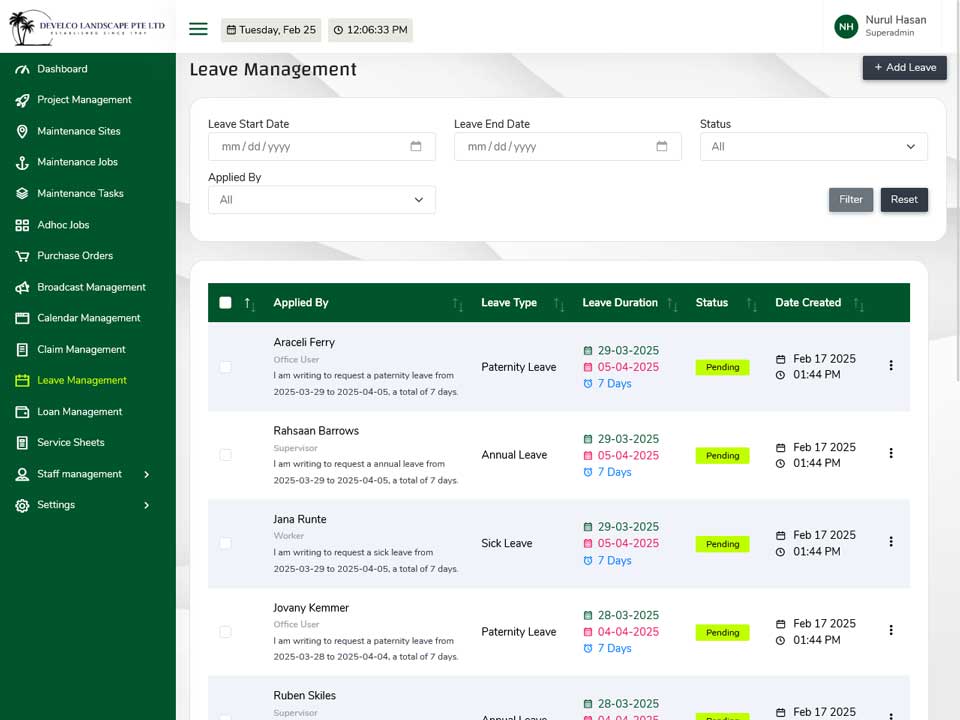The width and height of the screenshot is (960, 720).
Task: Click the rocket icon for Project Management
Action: click(22, 100)
